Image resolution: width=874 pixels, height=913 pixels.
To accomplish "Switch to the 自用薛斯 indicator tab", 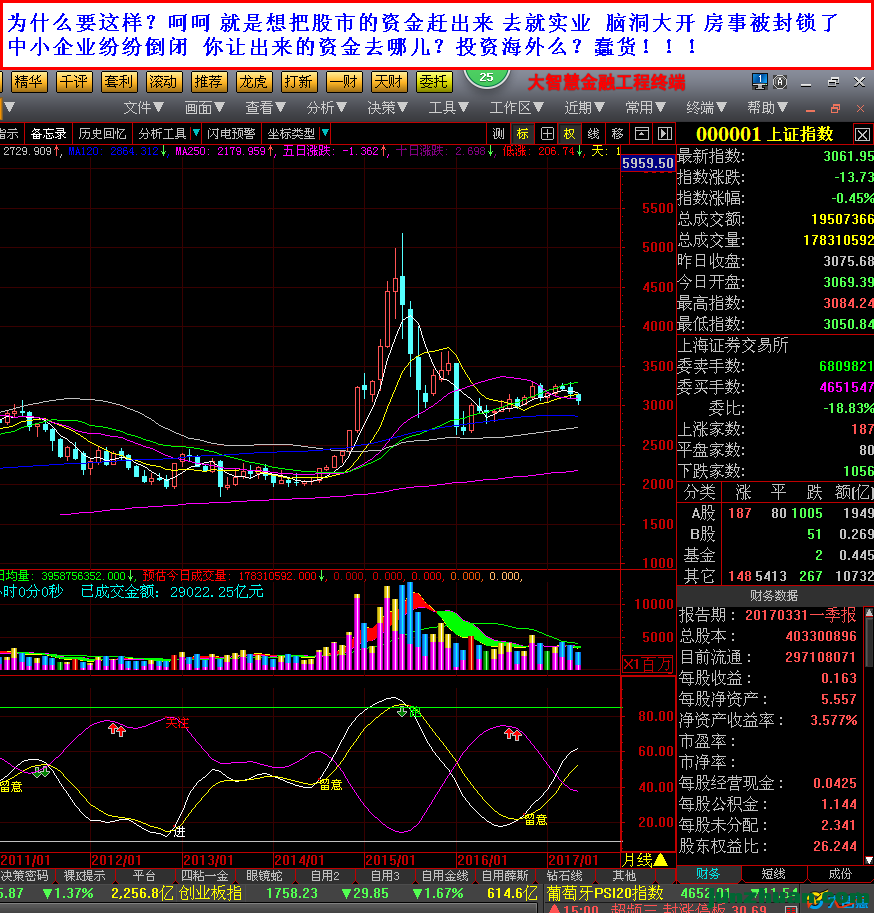I will 505,876.
